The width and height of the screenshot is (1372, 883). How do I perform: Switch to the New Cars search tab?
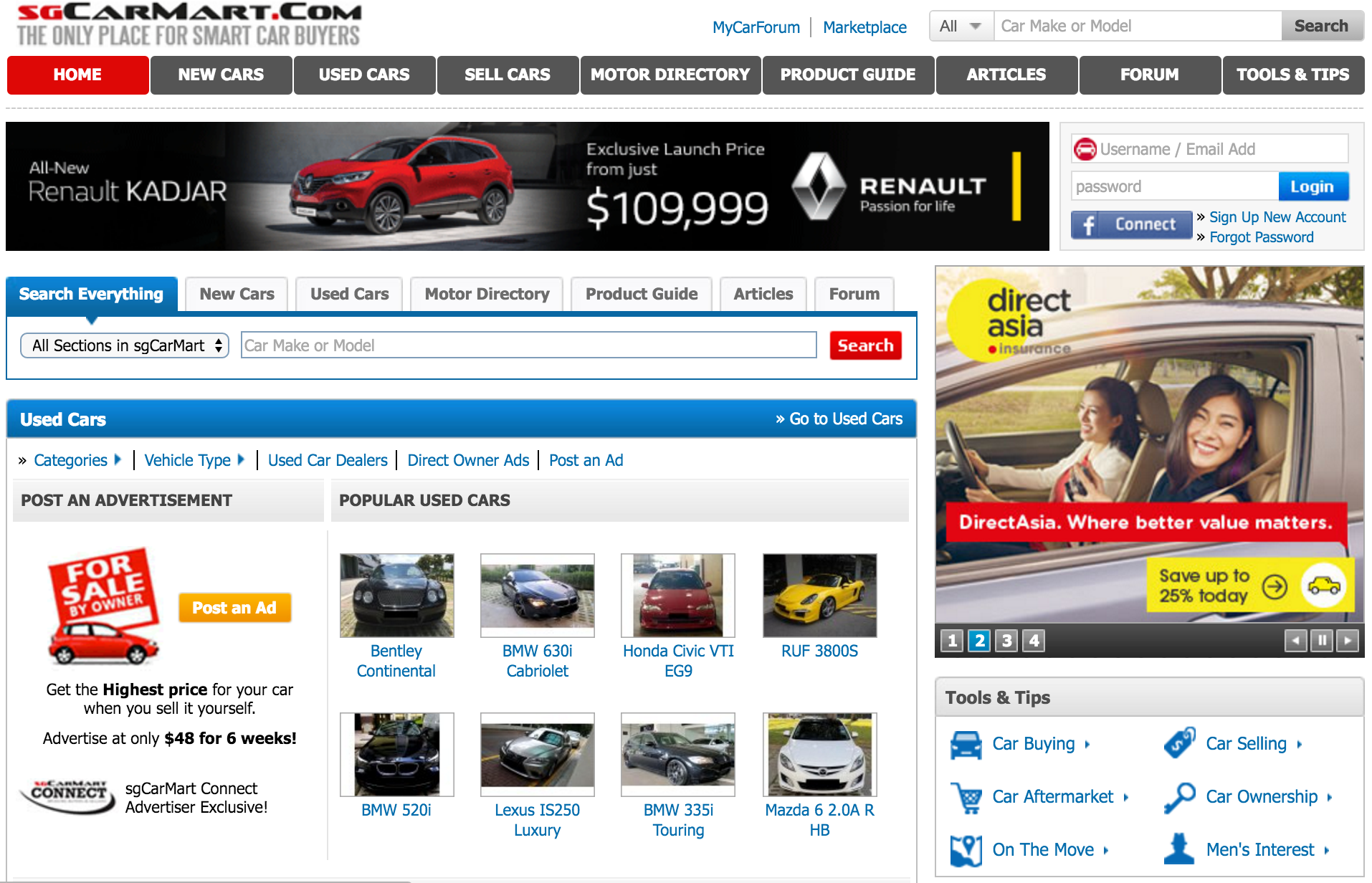pyautogui.click(x=237, y=295)
